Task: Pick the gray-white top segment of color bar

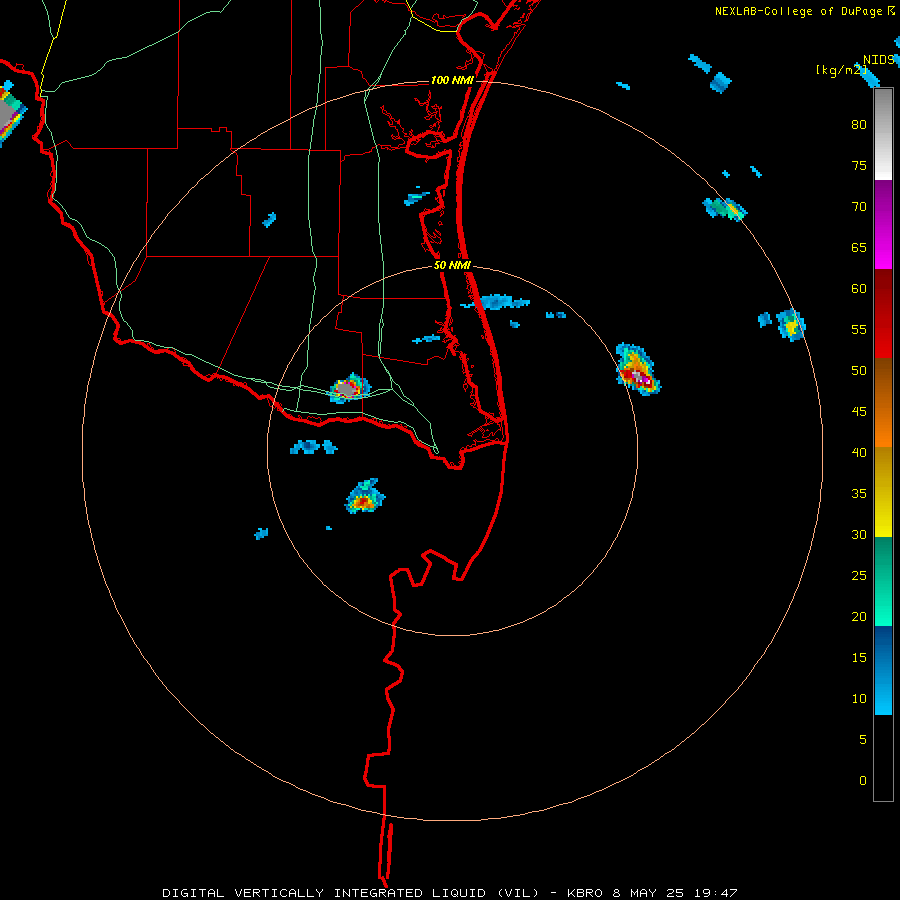Action: [883, 134]
